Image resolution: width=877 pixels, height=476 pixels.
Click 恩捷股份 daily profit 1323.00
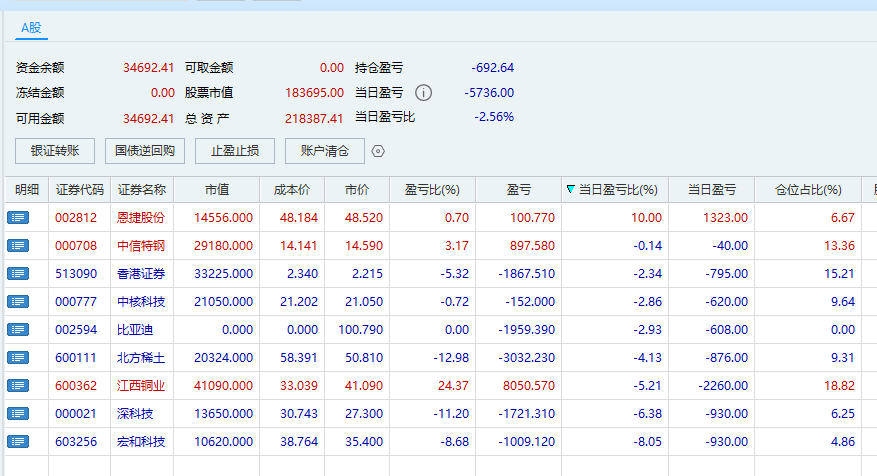(x=725, y=218)
